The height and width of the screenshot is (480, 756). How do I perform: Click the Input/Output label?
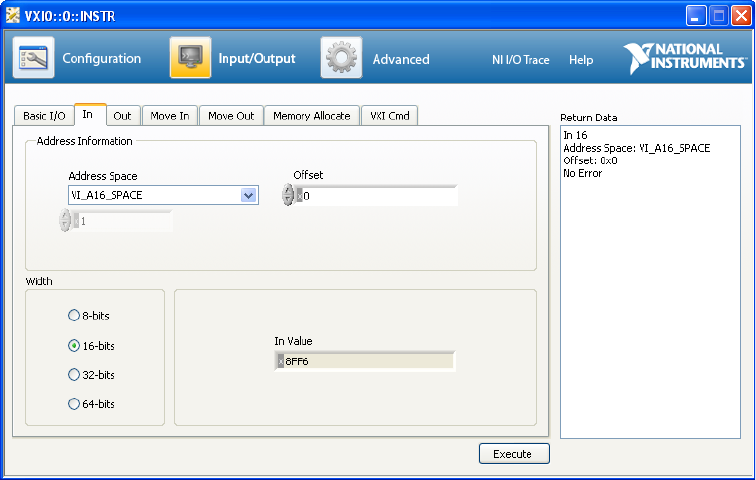tap(257, 58)
